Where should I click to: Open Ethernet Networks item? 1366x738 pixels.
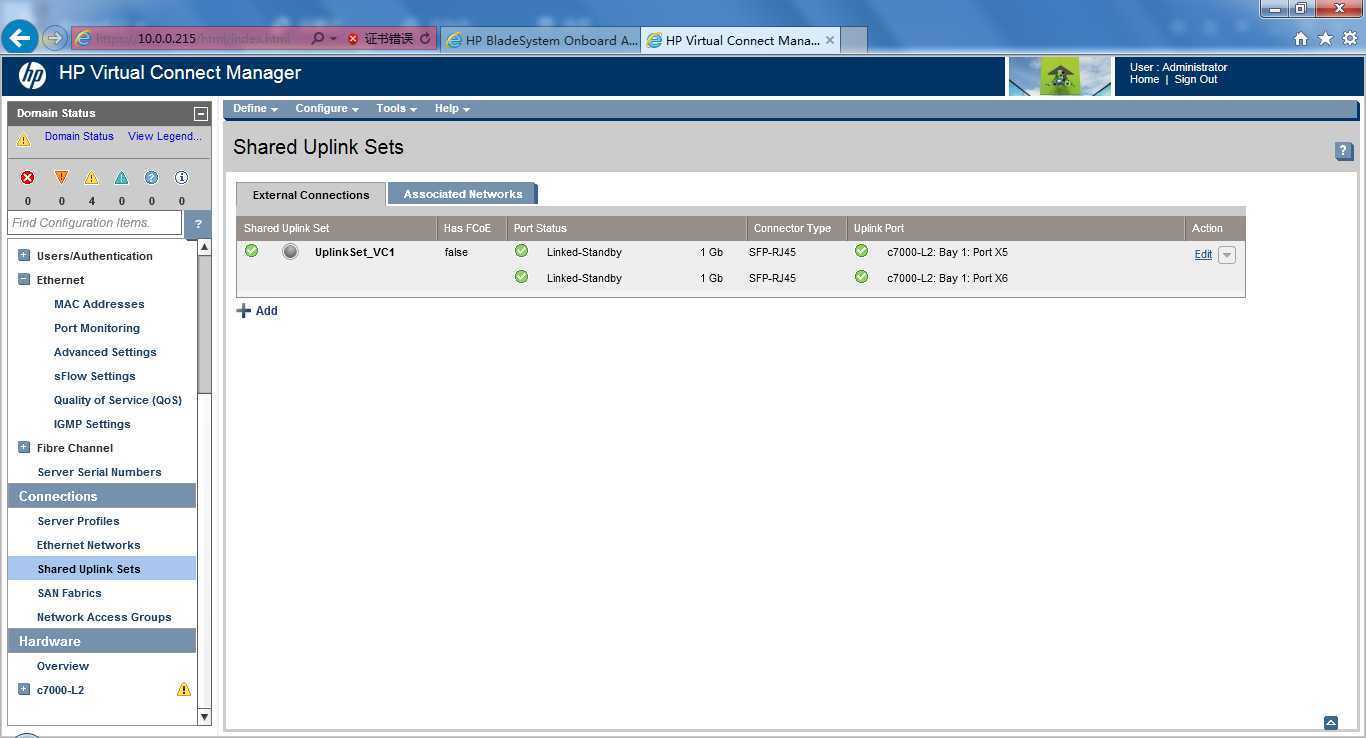click(88, 545)
